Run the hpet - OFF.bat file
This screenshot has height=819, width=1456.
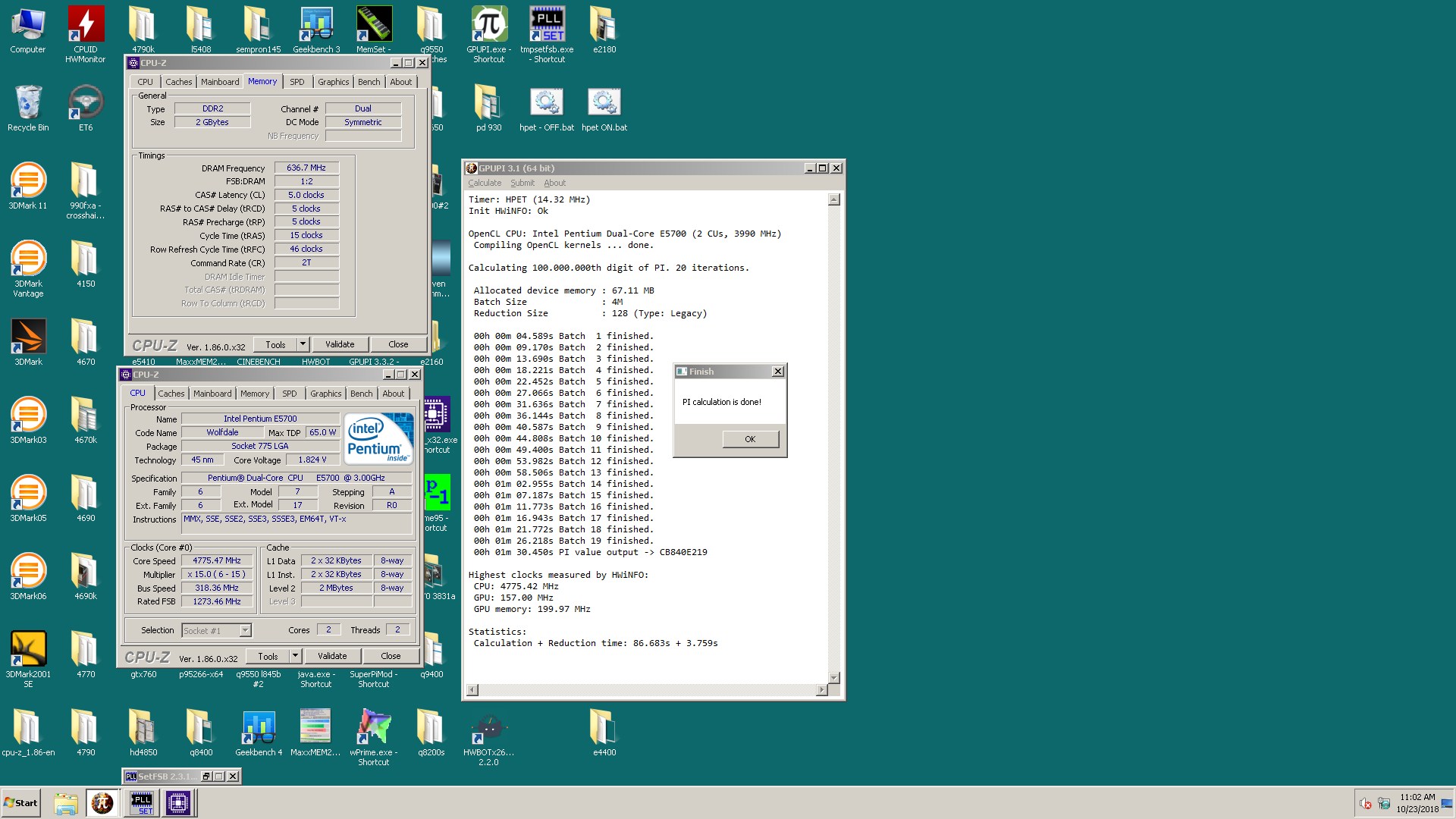tap(547, 108)
